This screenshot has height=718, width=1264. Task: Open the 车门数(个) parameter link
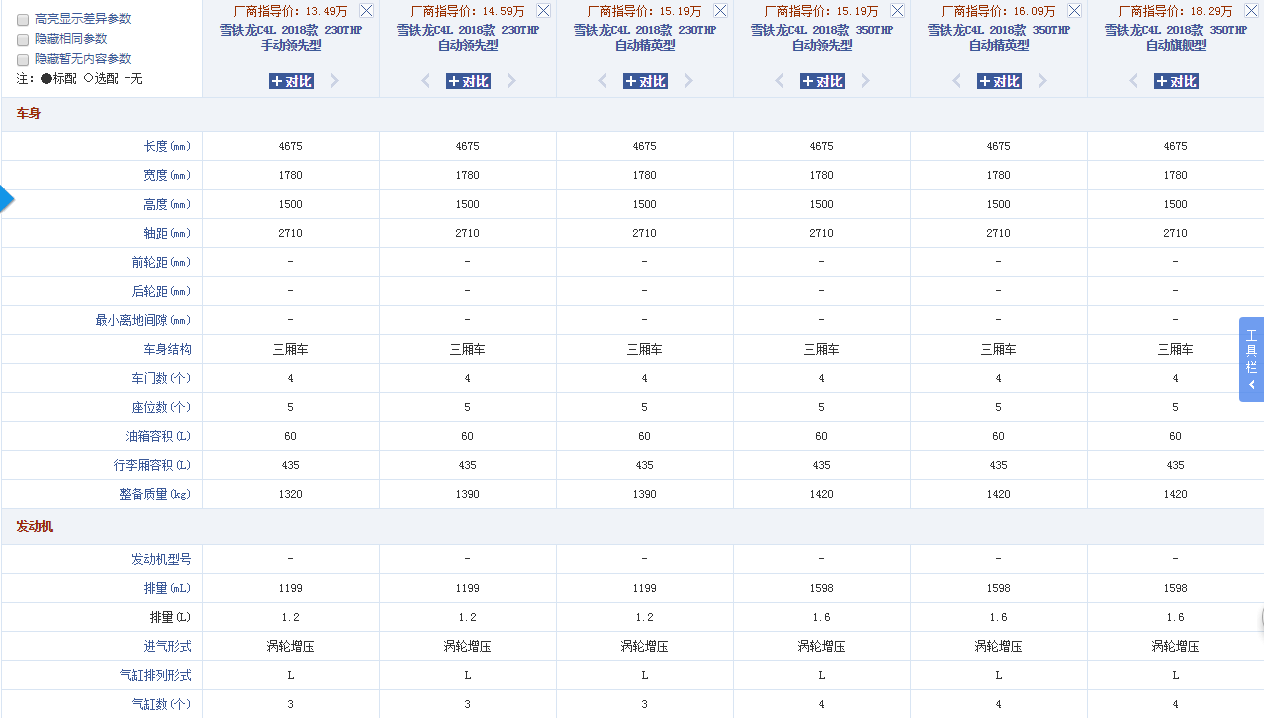(161, 378)
